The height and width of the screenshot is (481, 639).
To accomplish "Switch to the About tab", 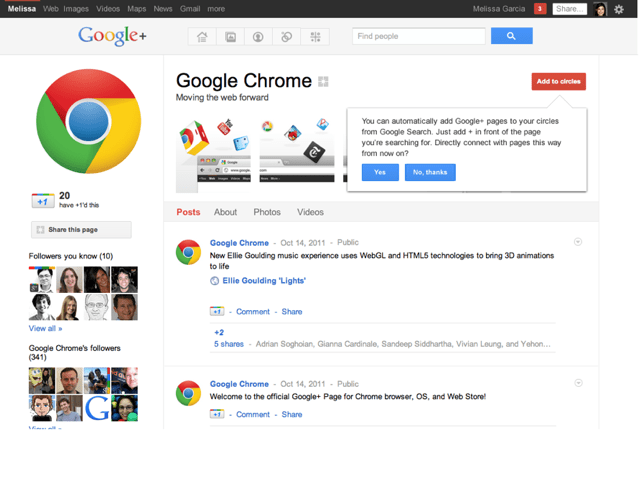I will (225, 212).
